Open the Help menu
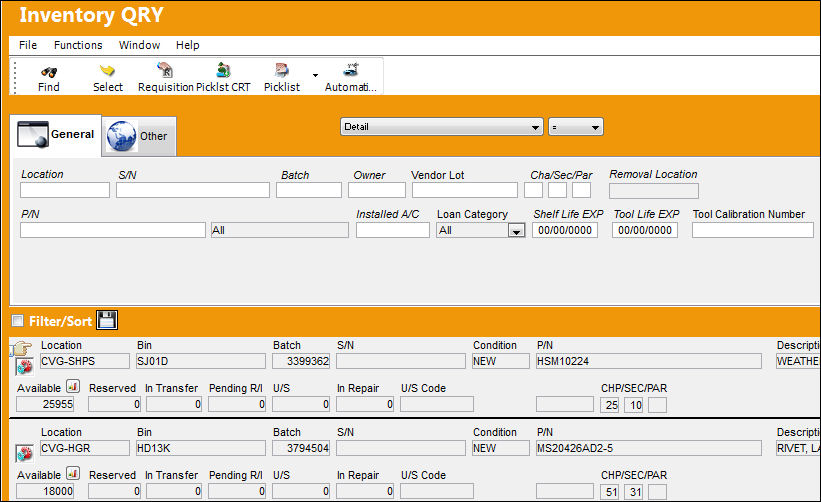 [x=187, y=45]
